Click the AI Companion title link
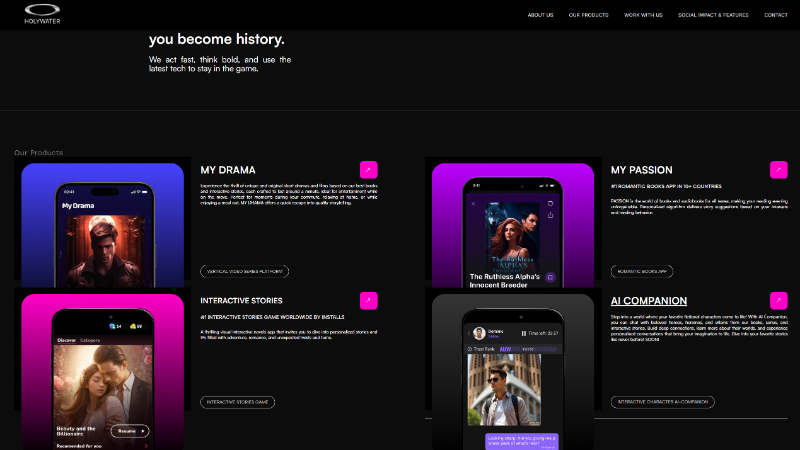This screenshot has height=450, width=800. click(x=648, y=301)
